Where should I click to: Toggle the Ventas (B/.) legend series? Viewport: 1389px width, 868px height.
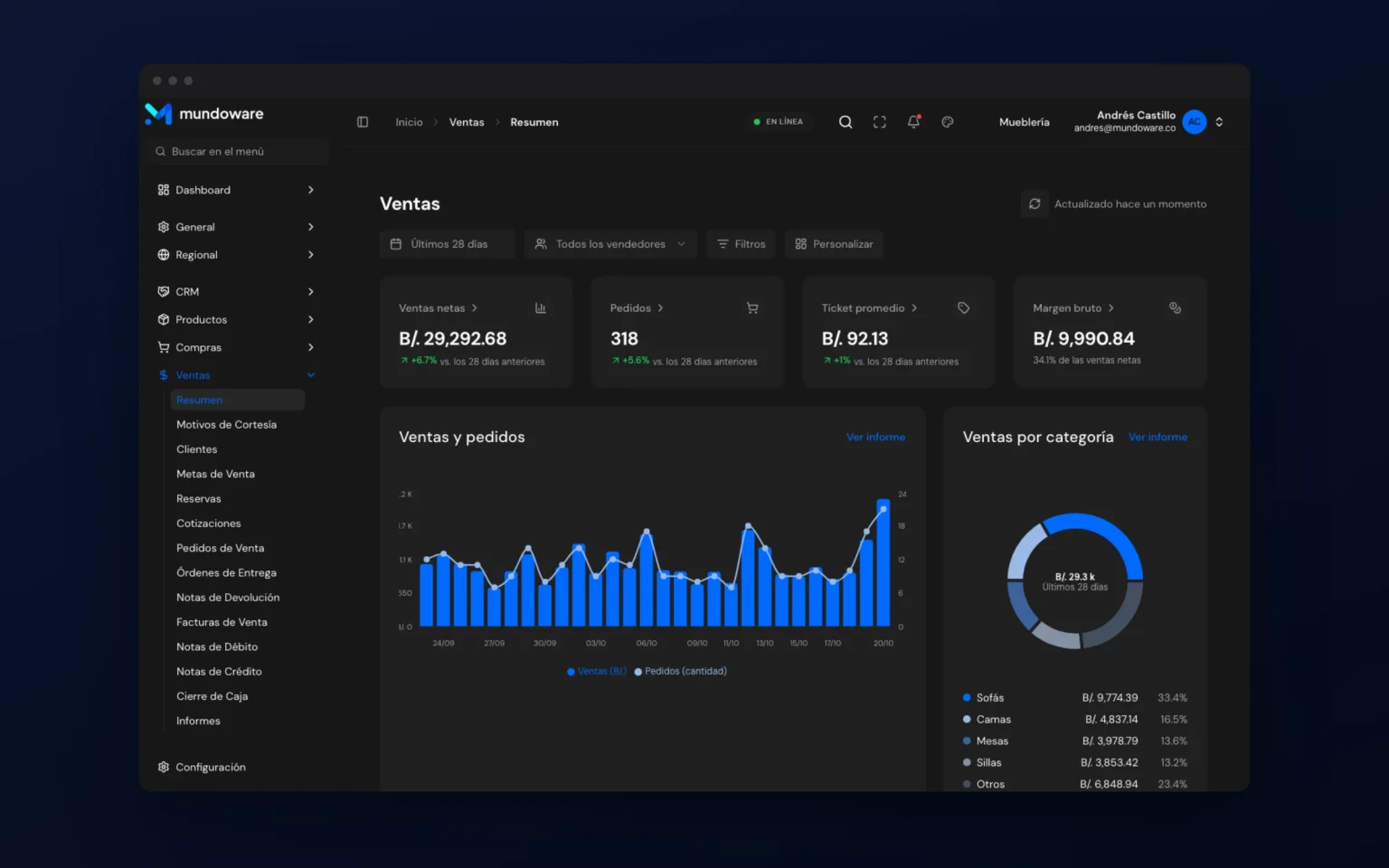pyautogui.click(x=597, y=671)
